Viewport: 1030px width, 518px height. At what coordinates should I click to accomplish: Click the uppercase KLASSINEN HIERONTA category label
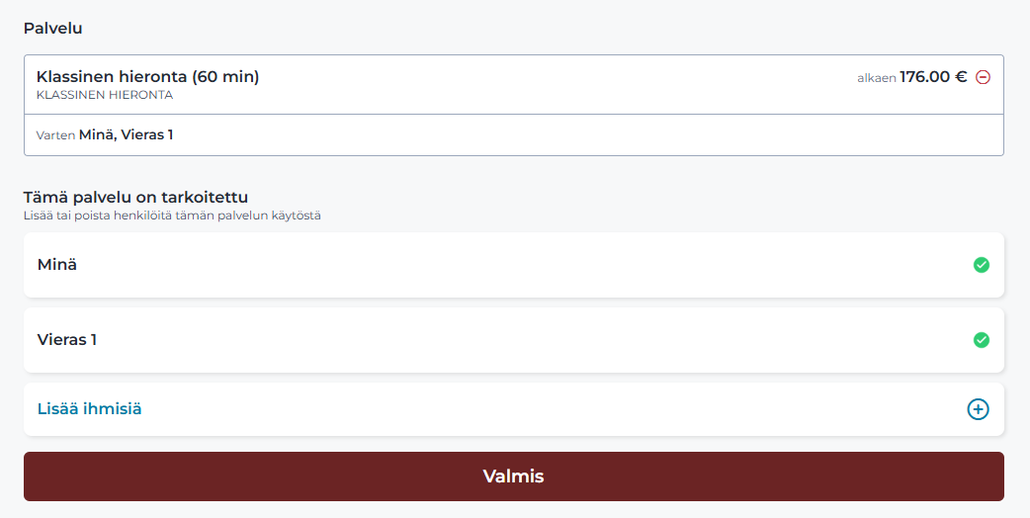[104, 95]
